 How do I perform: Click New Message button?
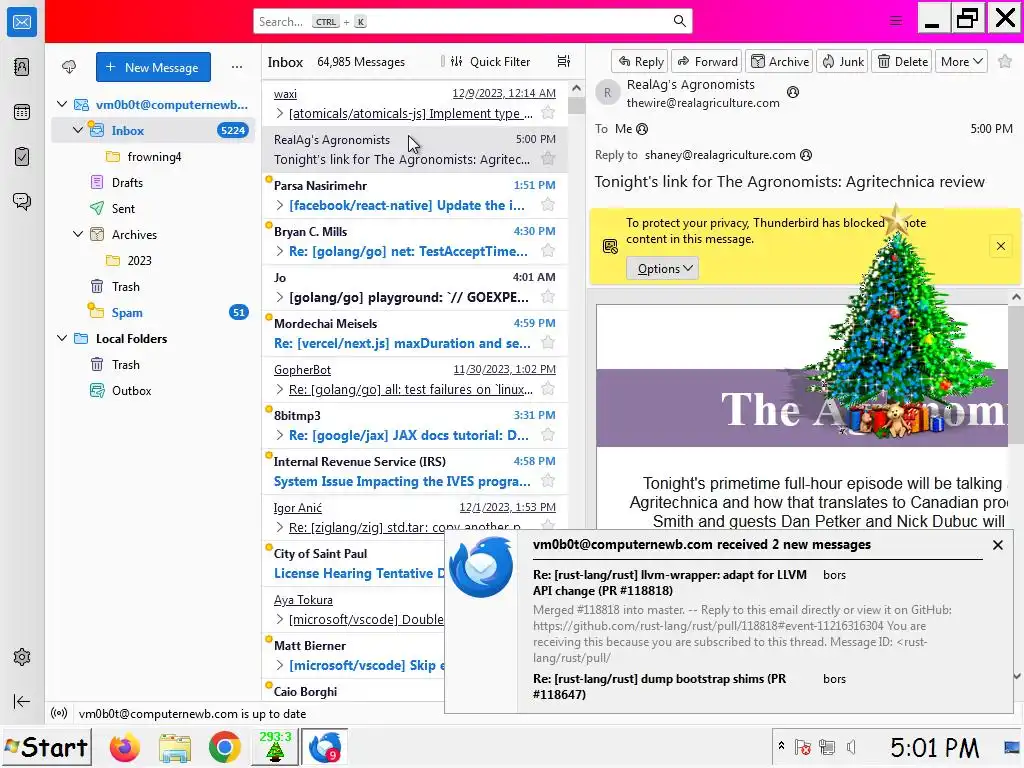click(x=153, y=67)
